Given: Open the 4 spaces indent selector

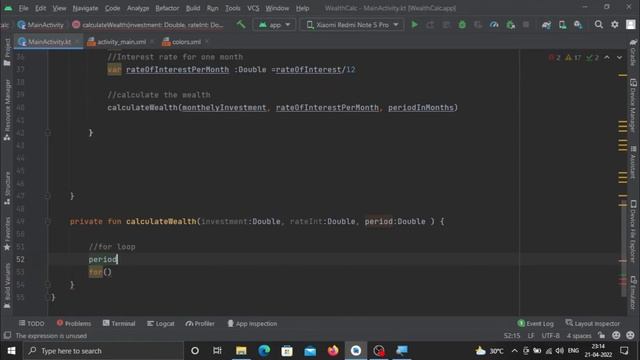Looking at the screenshot, I should click(x=579, y=336).
